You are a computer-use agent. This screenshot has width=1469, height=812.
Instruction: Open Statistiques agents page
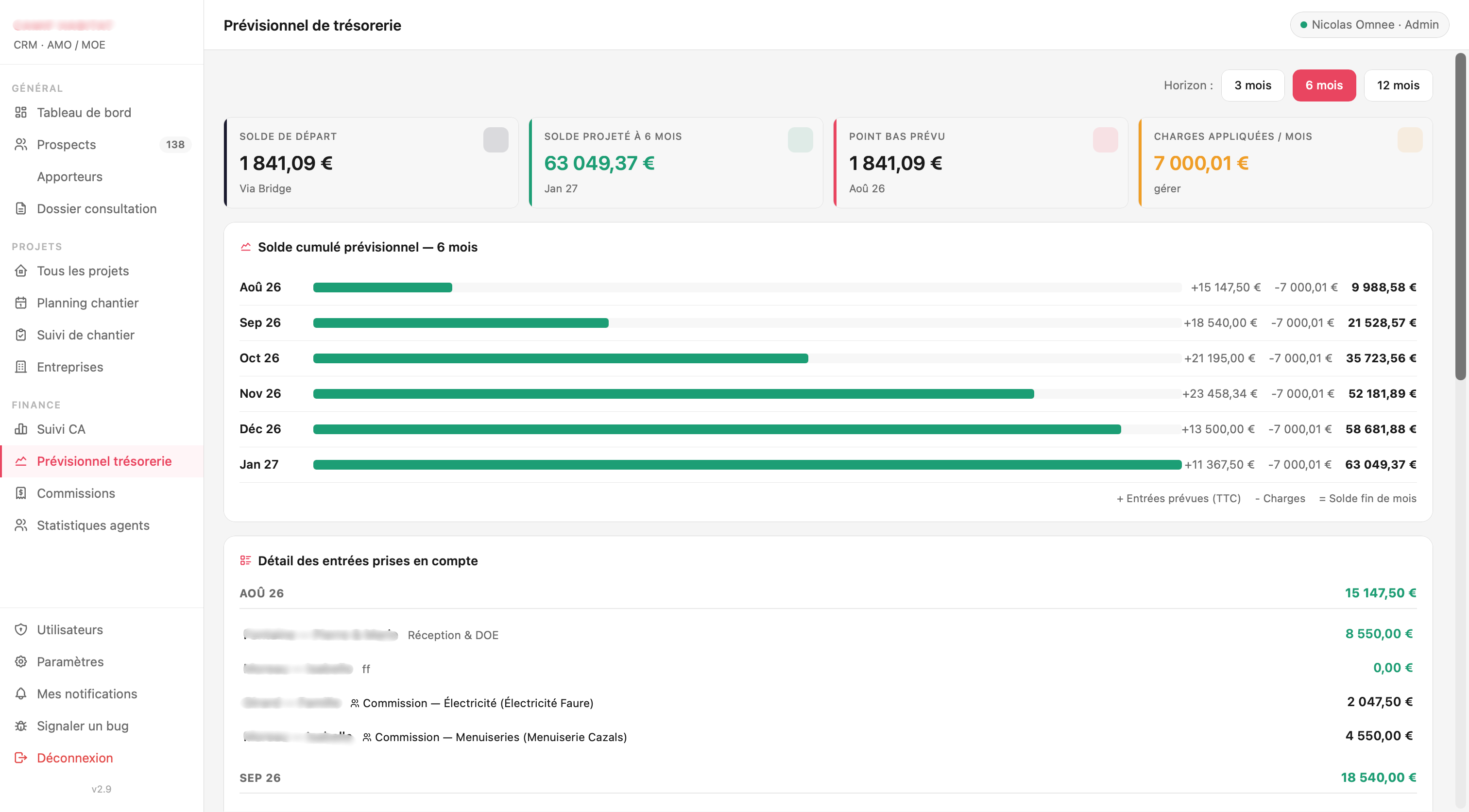(102, 525)
